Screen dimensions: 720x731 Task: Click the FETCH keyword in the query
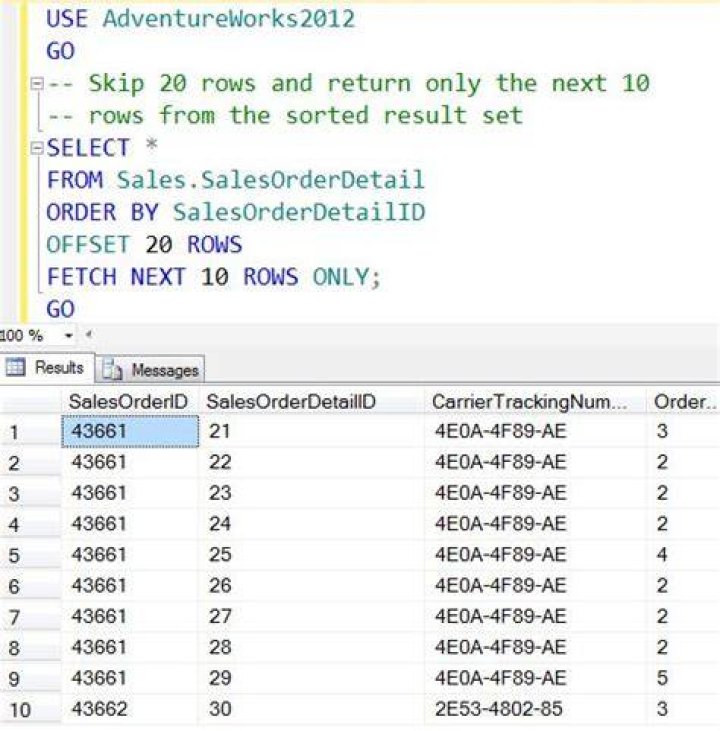click(81, 276)
